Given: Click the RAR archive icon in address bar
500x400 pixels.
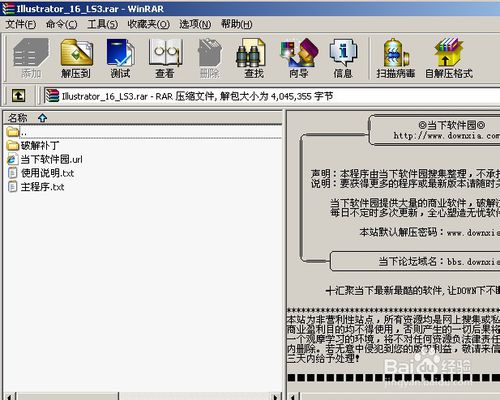Looking at the screenshot, I should 52,96.
